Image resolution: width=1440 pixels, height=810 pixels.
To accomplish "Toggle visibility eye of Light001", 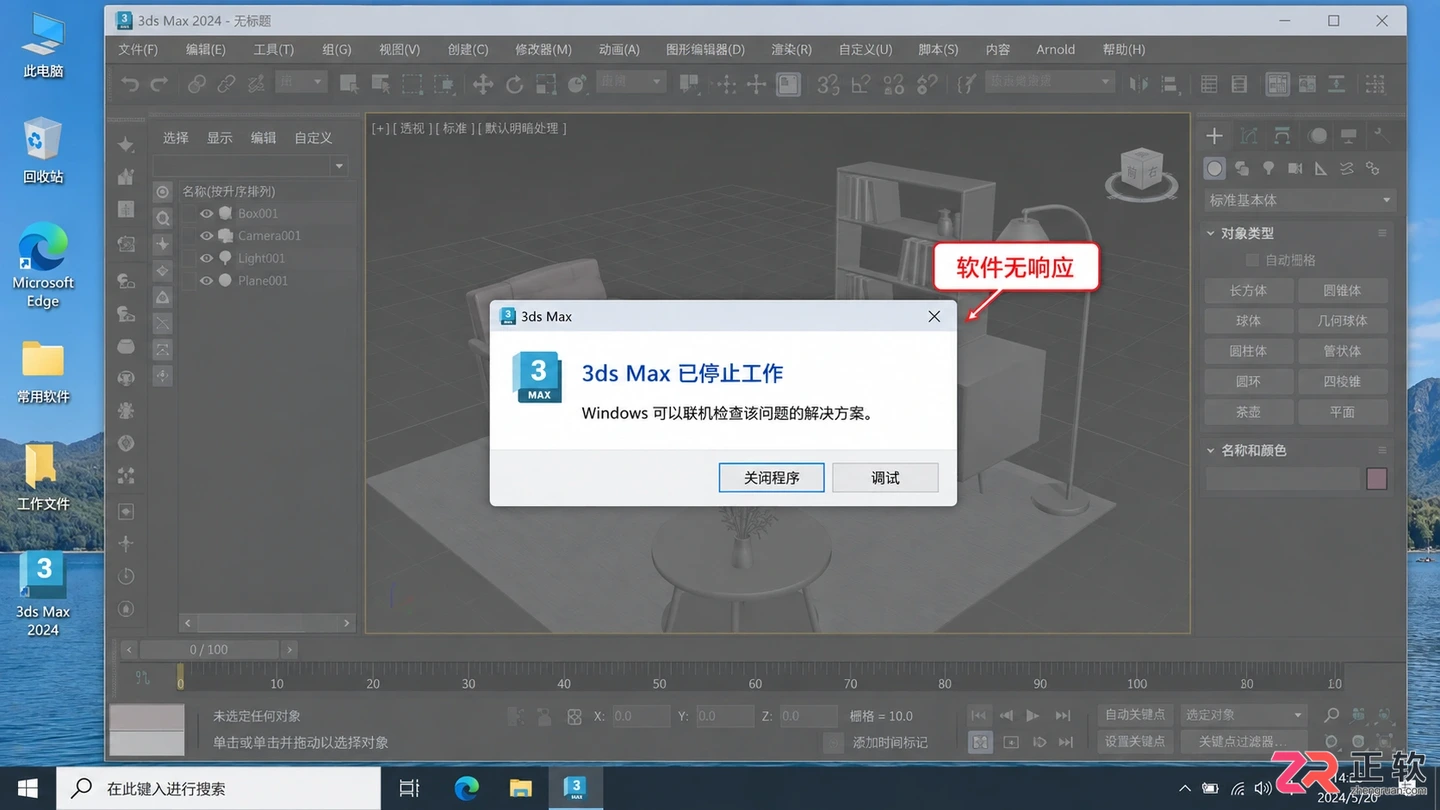I will [x=207, y=258].
